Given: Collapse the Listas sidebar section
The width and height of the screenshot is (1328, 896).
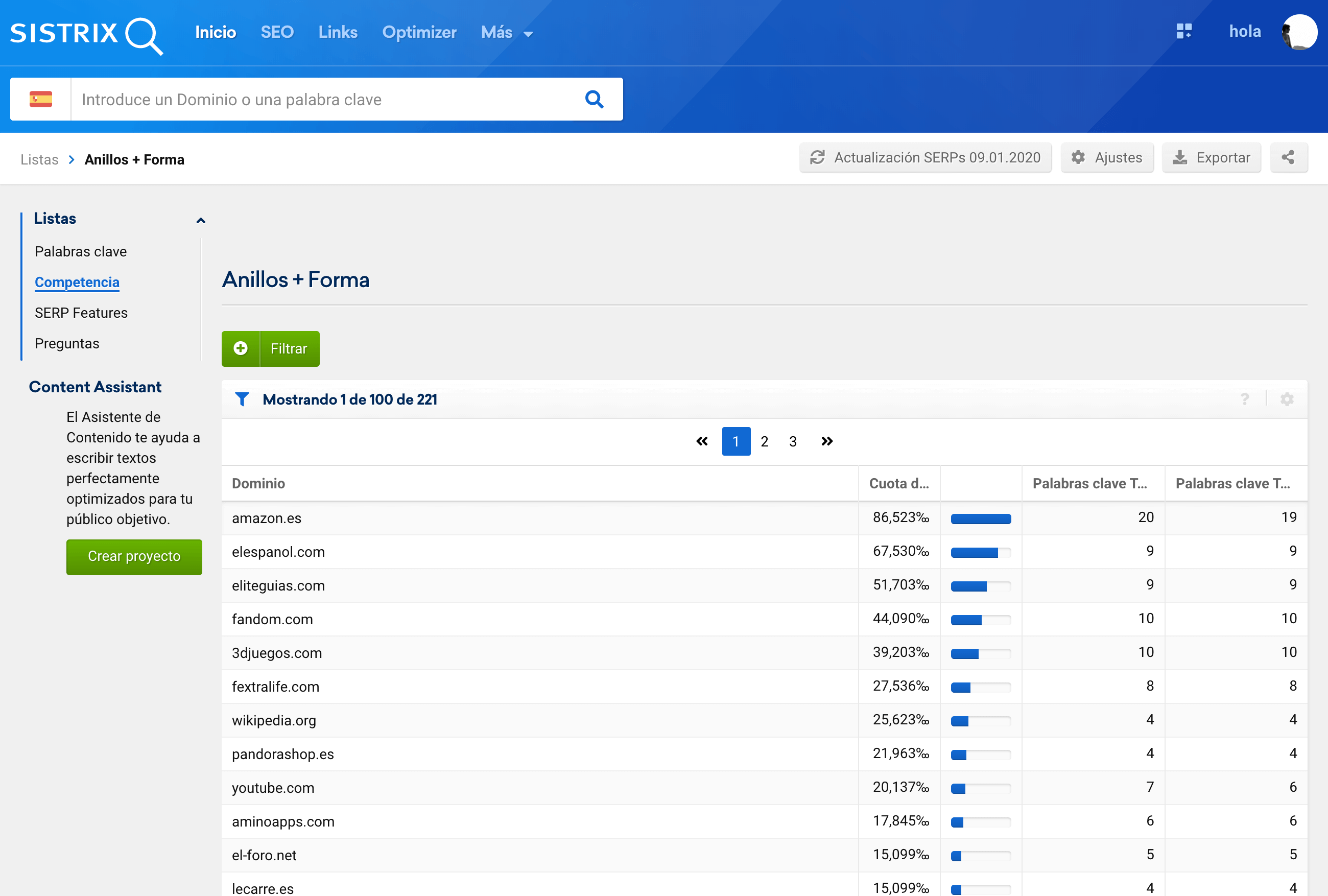Looking at the screenshot, I should (201, 220).
